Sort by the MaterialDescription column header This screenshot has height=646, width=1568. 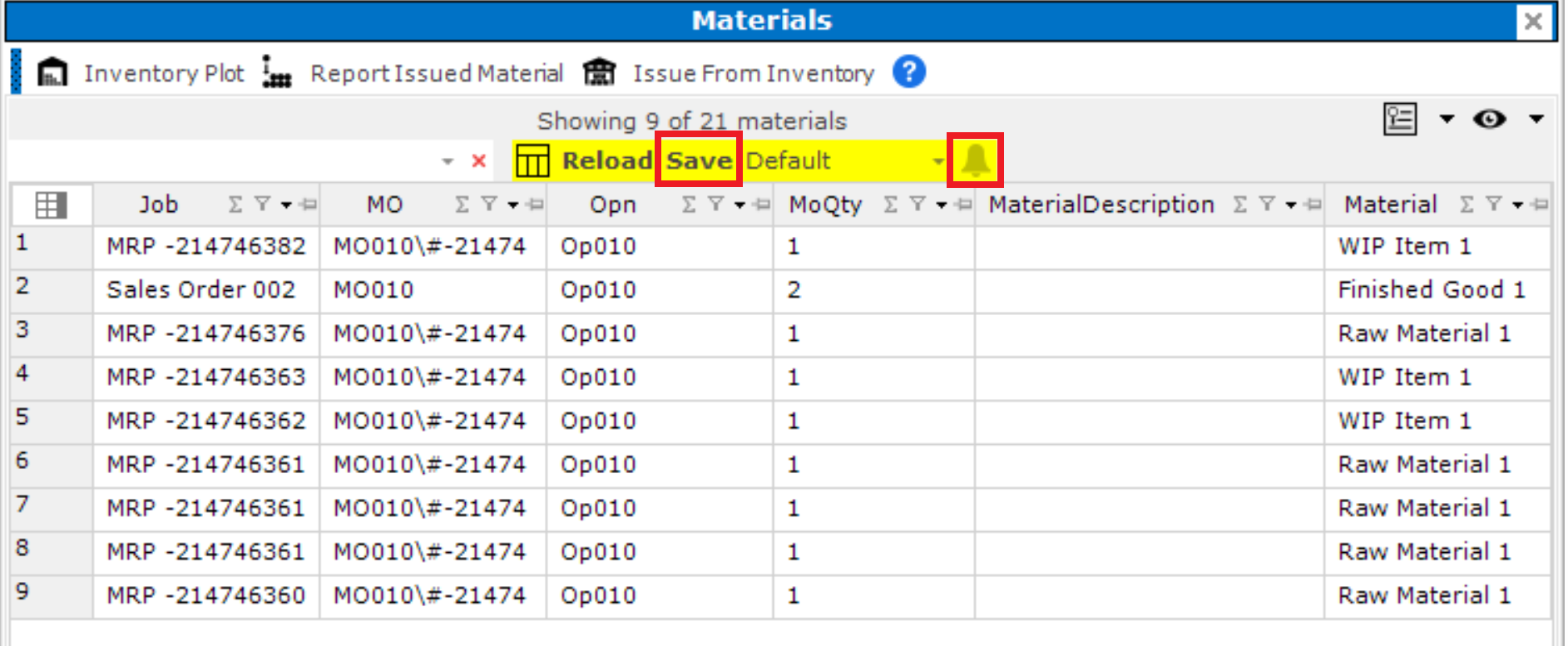point(1101,205)
